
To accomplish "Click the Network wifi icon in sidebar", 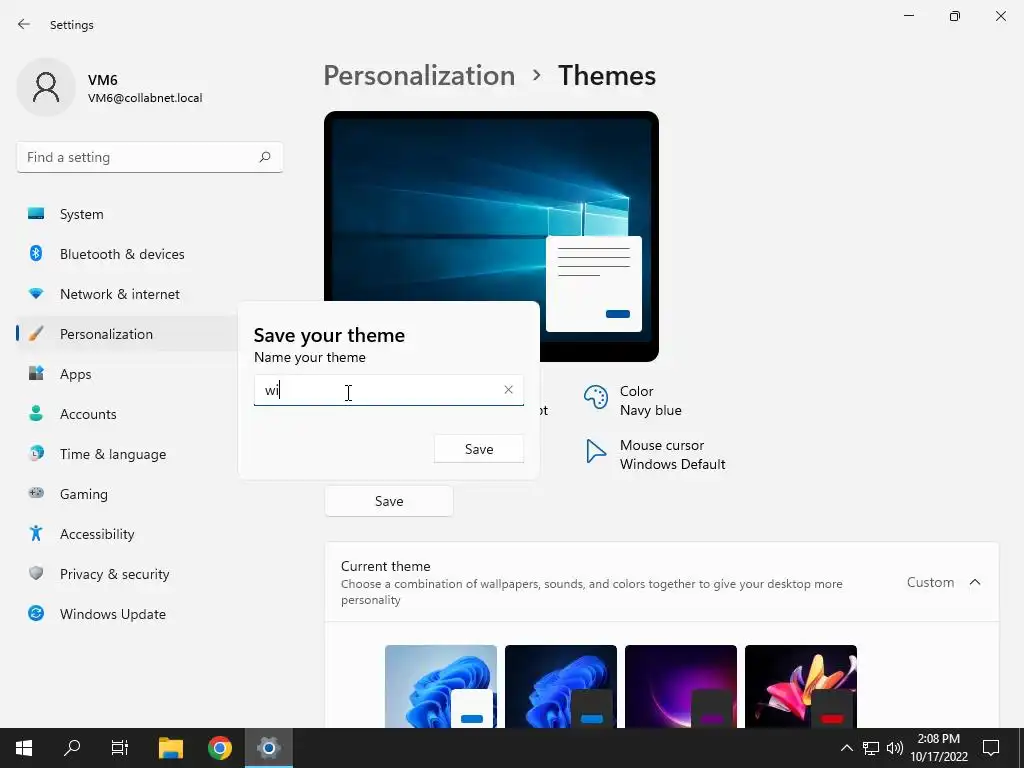I will click(x=36, y=294).
